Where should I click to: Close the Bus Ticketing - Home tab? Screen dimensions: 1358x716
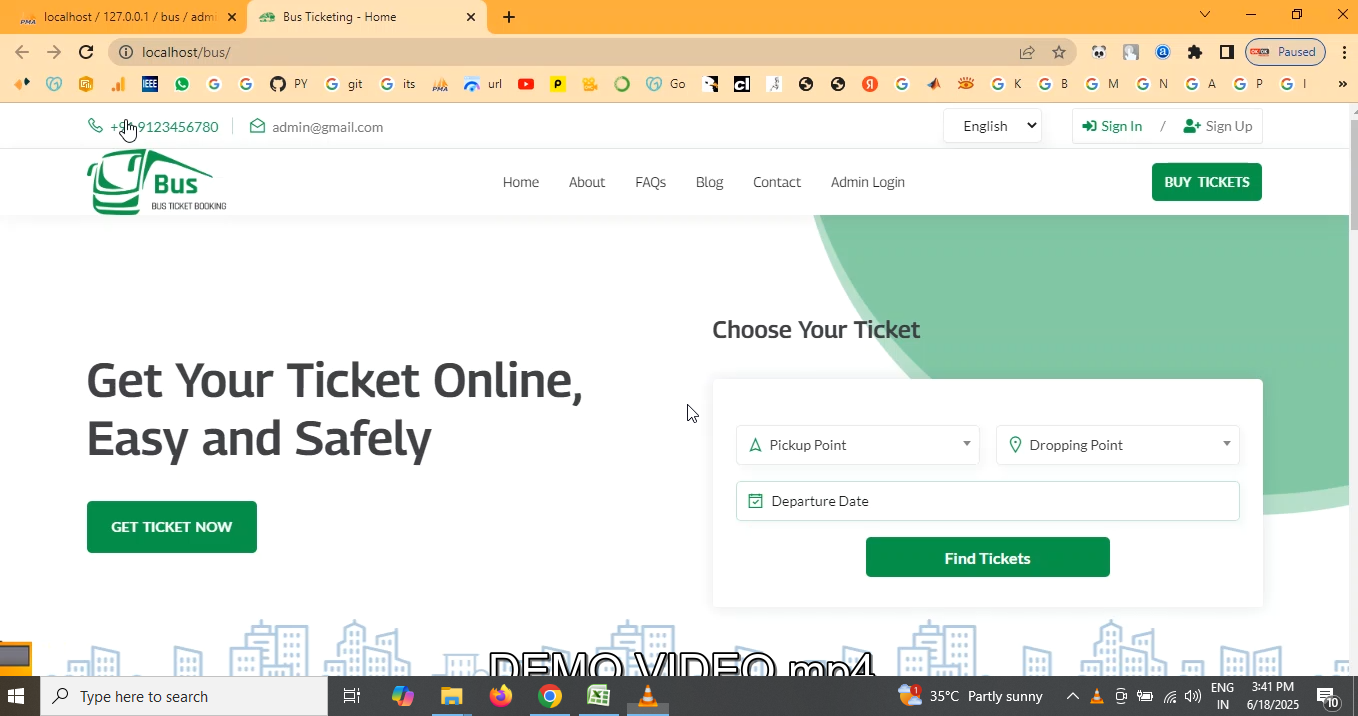(x=471, y=17)
